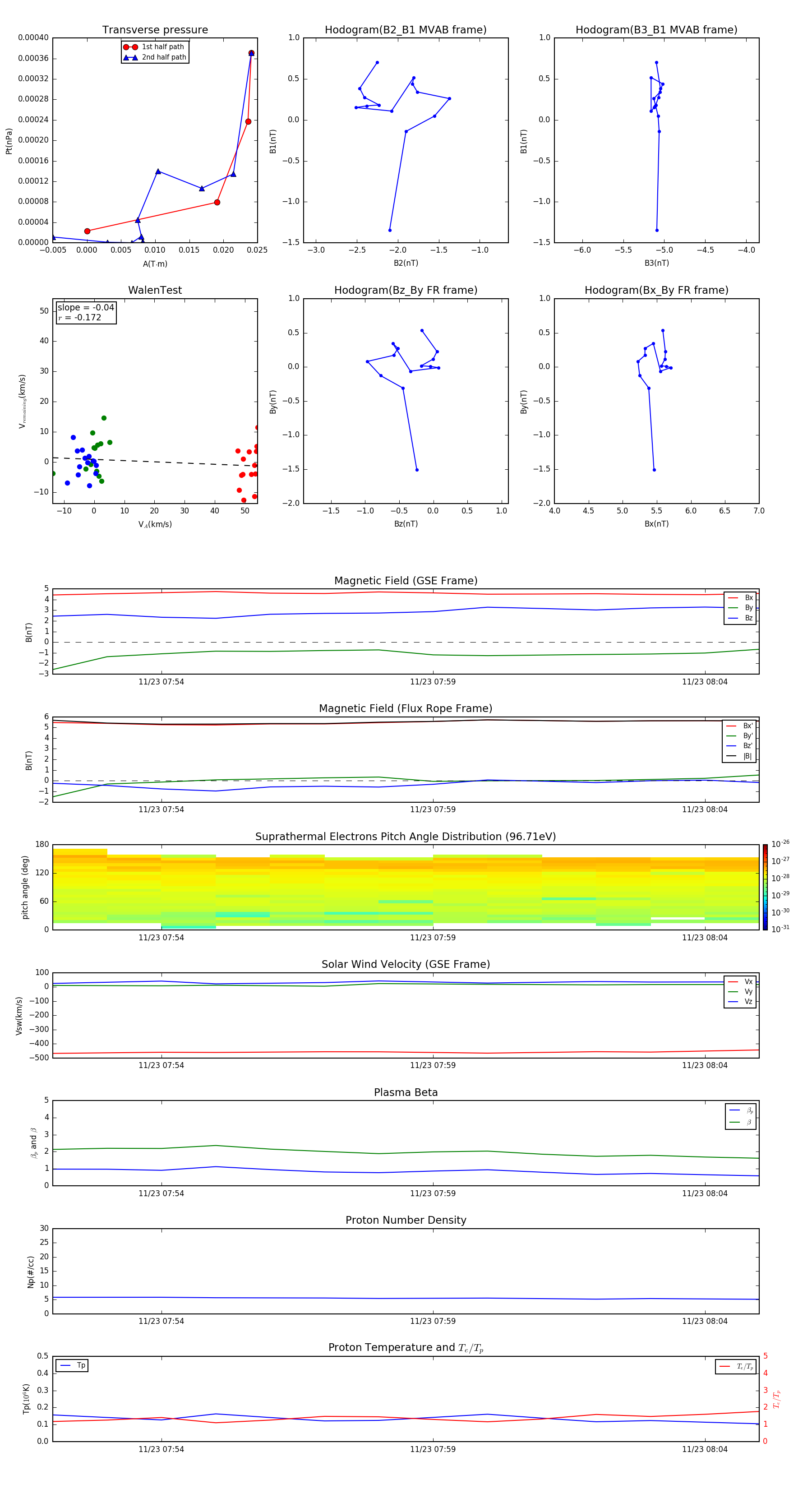
Task: Click 'Magnetic Field (GSE Frame)' title
Action: [406, 581]
